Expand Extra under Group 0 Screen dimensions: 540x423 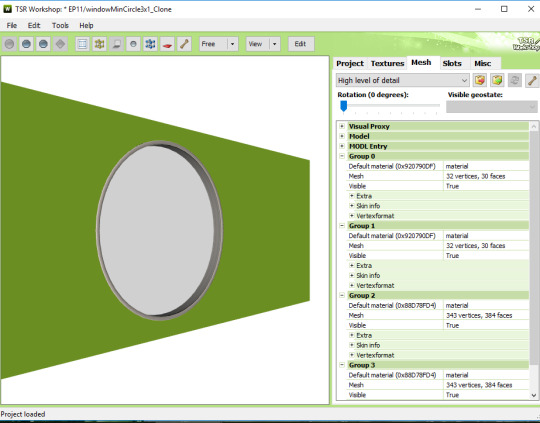coord(352,196)
